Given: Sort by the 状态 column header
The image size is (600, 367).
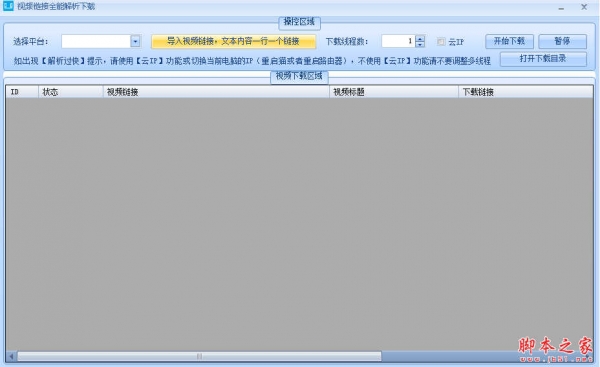Looking at the screenshot, I should (x=71, y=92).
